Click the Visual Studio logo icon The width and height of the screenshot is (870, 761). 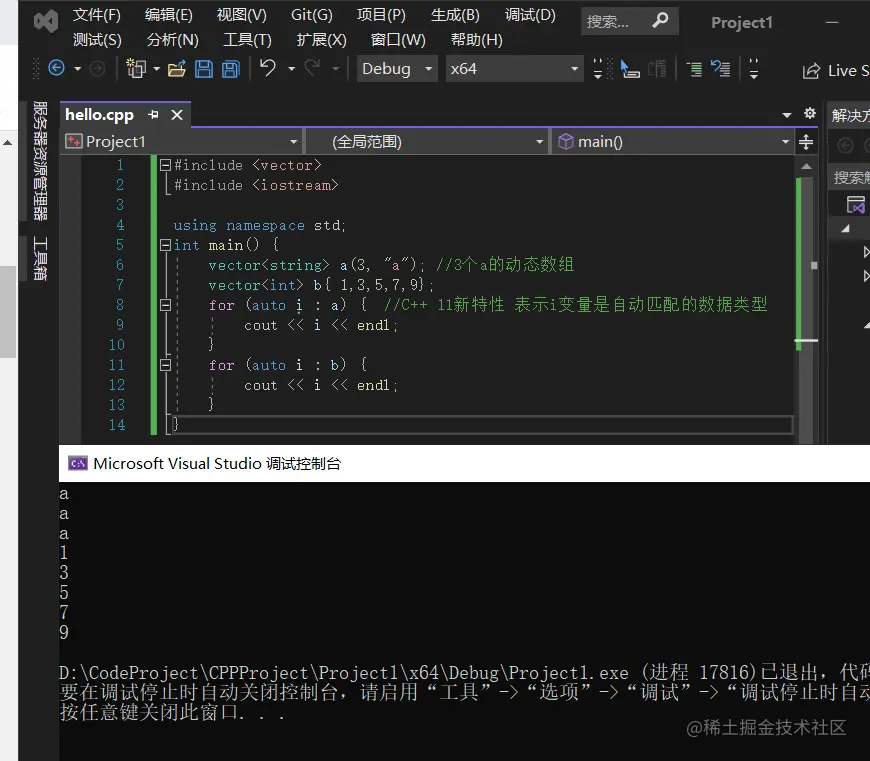[45, 22]
